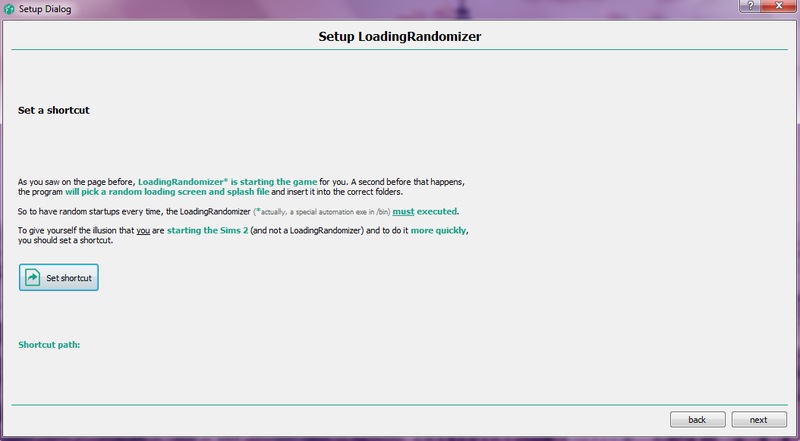The width and height of the screenshot is (800, 441).
Task: Click the Setup Dialog title text
Action: pyautogui.click(x=46, y=8)
